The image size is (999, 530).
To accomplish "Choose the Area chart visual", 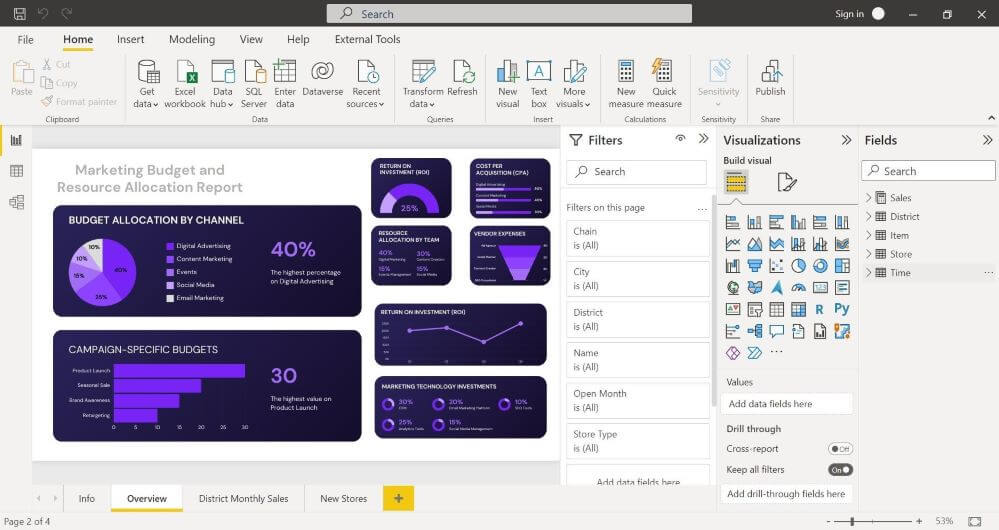I will tap(754, 244).
